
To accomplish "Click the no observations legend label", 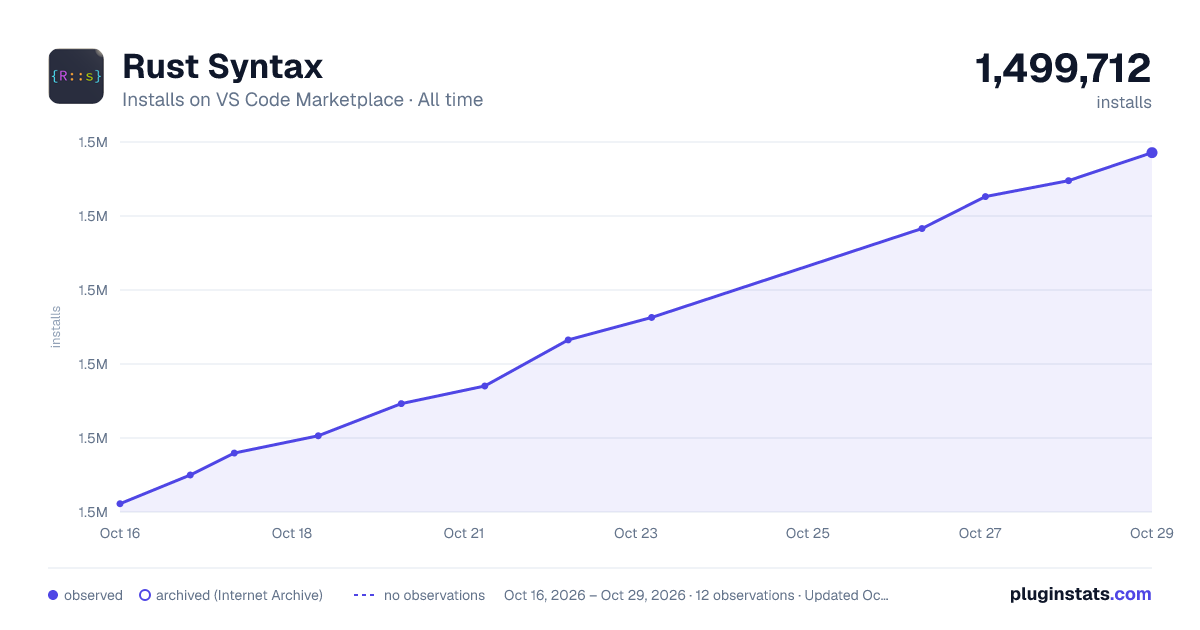I will point(434,595).
